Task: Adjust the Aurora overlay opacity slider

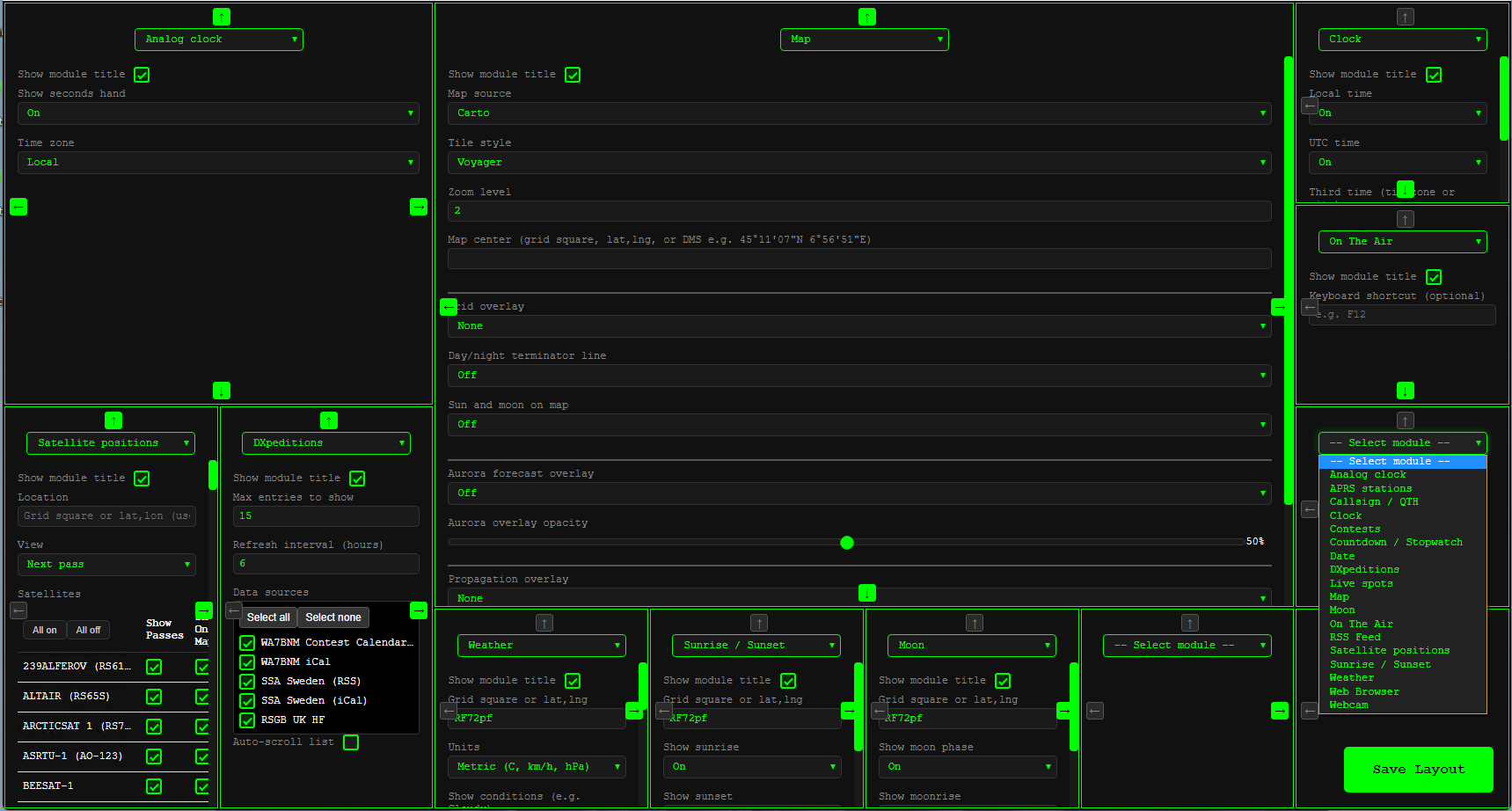Action: pyautogui.click(x=847, y=543)
